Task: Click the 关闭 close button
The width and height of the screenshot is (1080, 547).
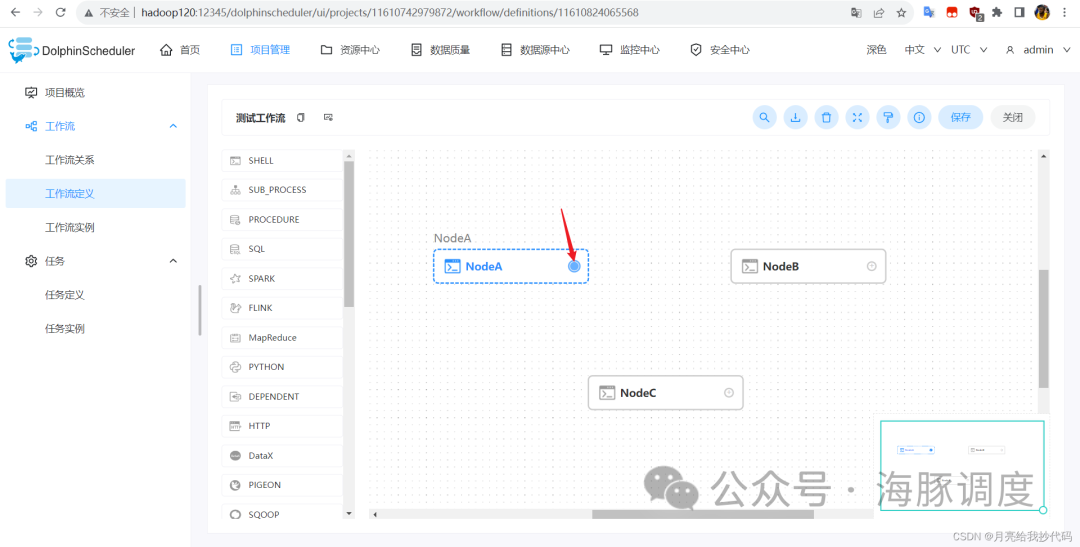Action: click(1012, 117)
